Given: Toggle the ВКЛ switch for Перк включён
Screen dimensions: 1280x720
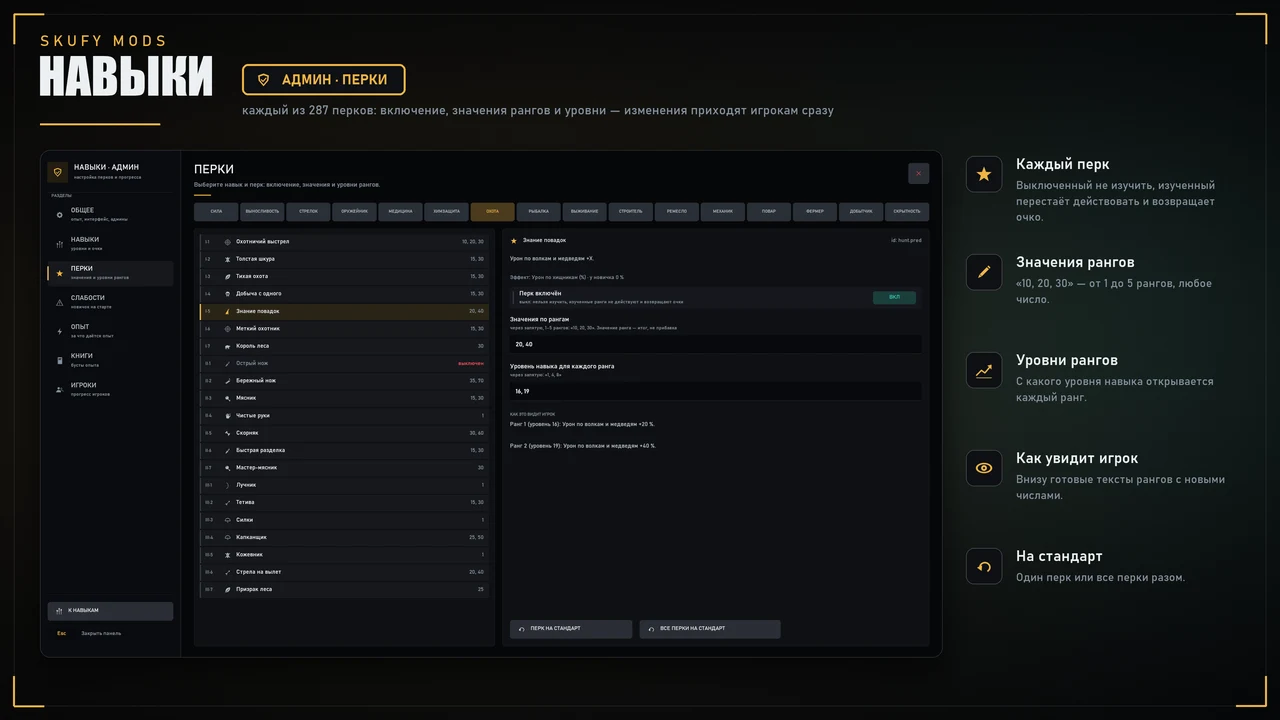Looking at the screenshot, I should click(894, 297).
